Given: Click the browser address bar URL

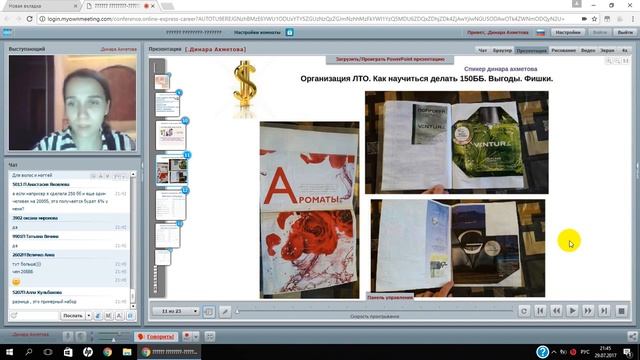Looking at the screenshot, I should click(x=306, y=19).
